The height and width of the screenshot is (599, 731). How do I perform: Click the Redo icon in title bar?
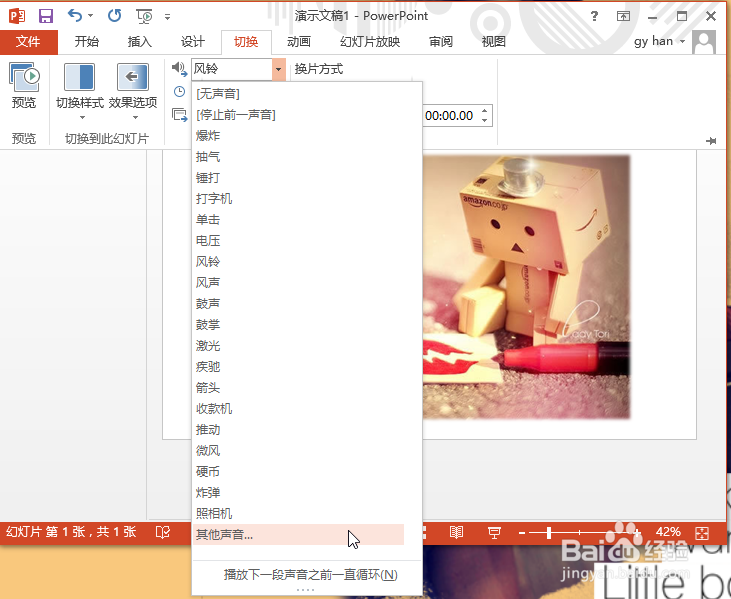click(114, 15)
